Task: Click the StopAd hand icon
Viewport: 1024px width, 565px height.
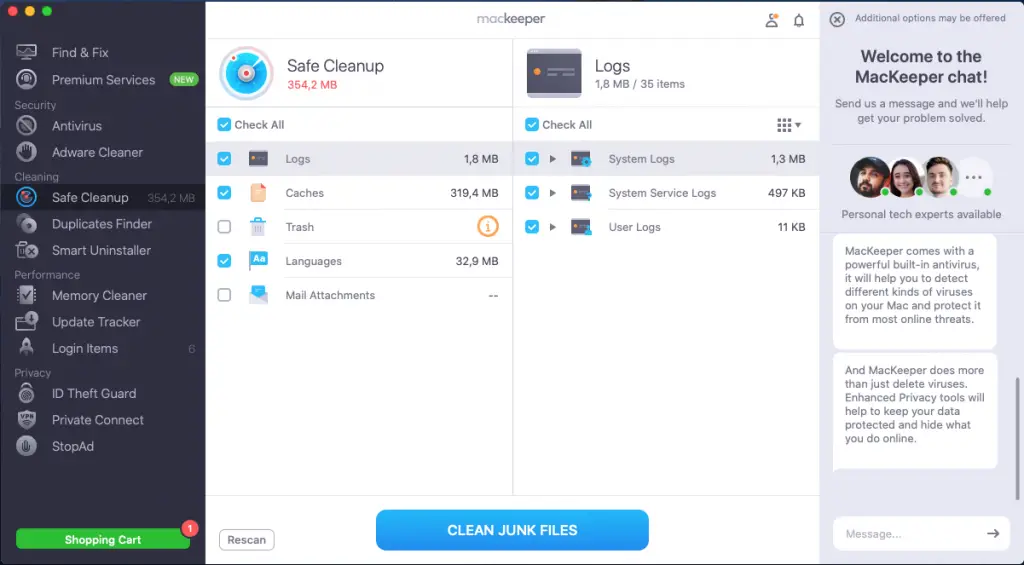Action: [26, 446]
